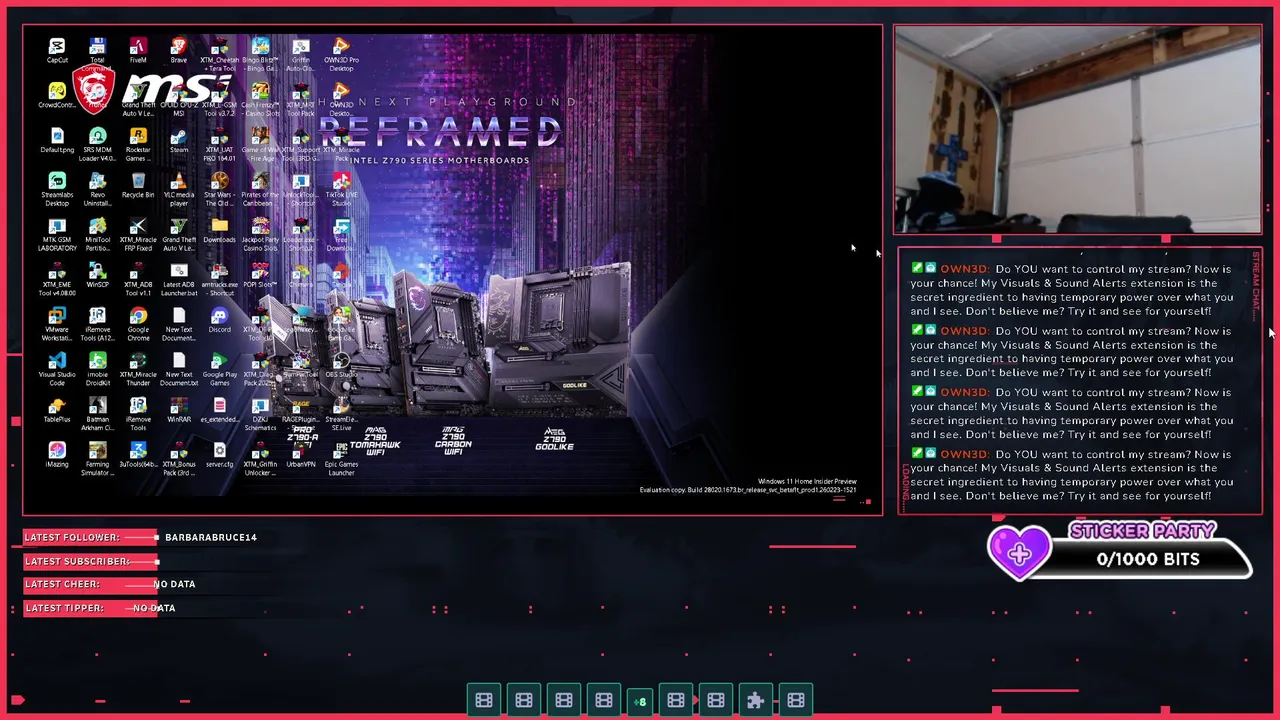Open the Discord desktop shortcut
Viewport: 1280px width, 720px height.
219,321
